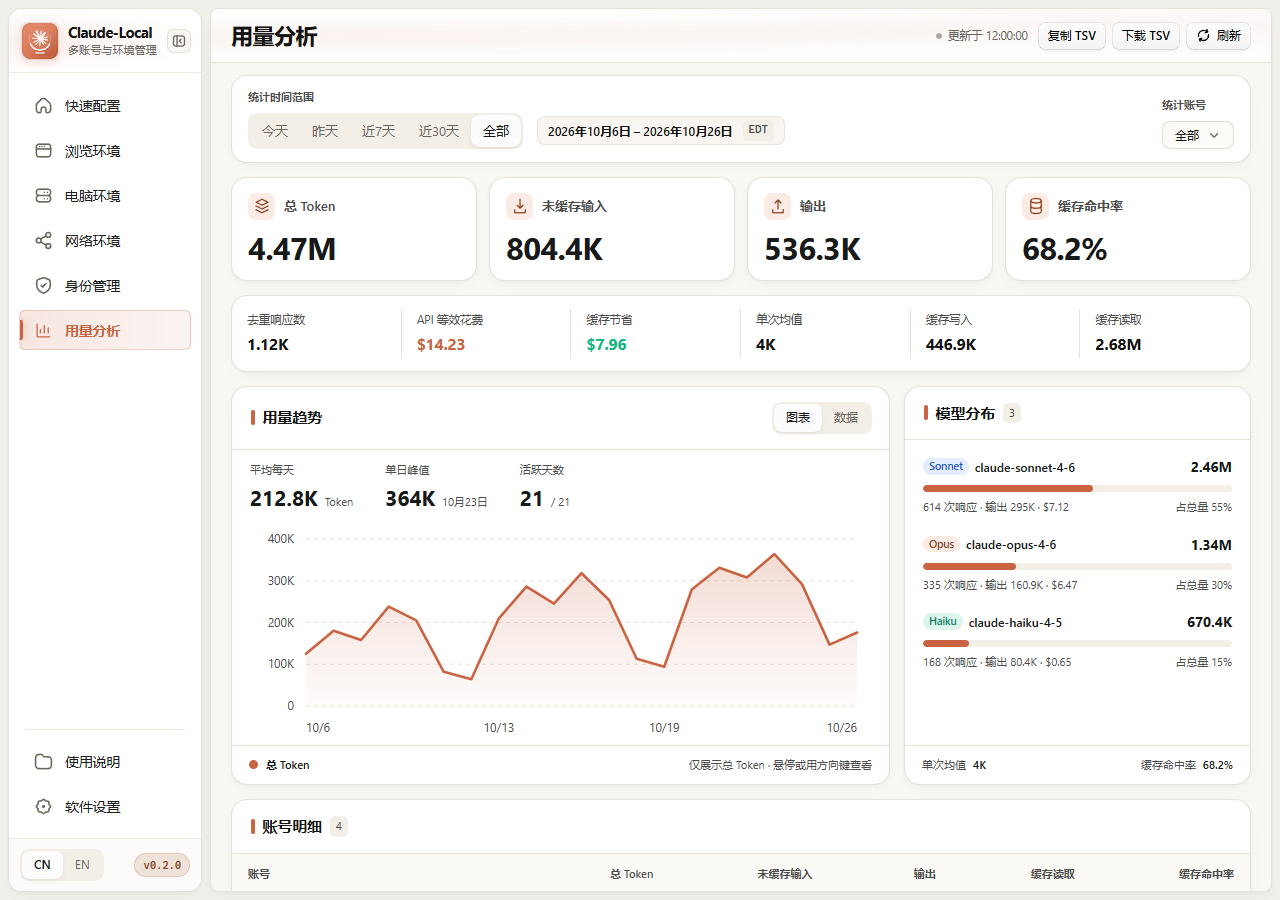Screen dimensions: 1280x900
Task: Click the 下载 TSV button
Action: click(x=1146, y=36)
